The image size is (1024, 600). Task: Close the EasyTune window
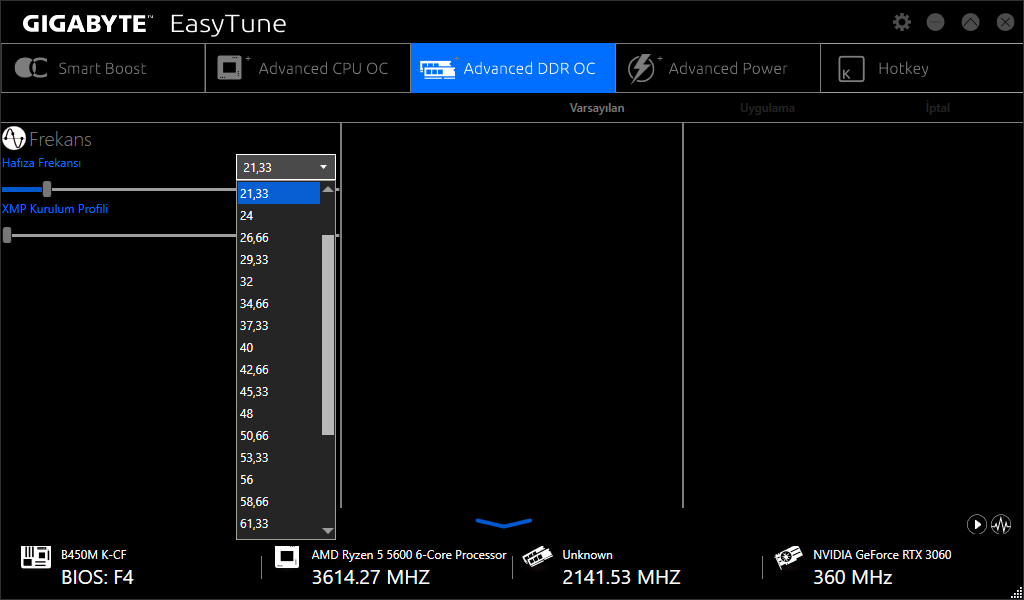(1005, 22)
